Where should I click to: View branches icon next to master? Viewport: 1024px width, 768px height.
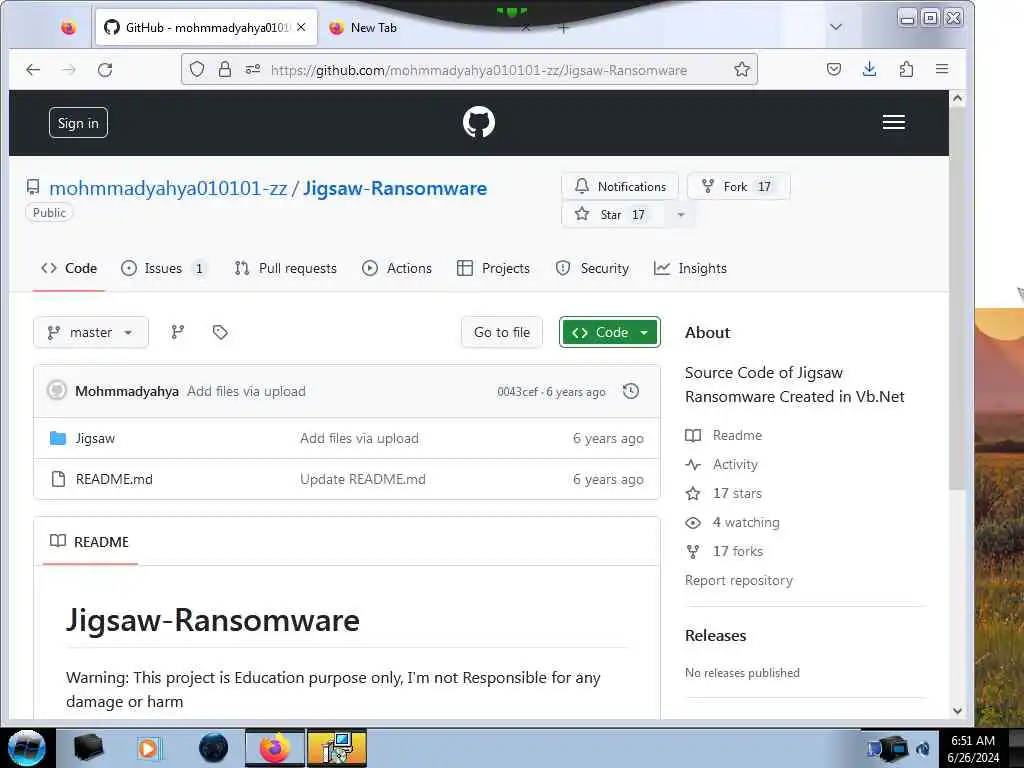tap(178, 332)
